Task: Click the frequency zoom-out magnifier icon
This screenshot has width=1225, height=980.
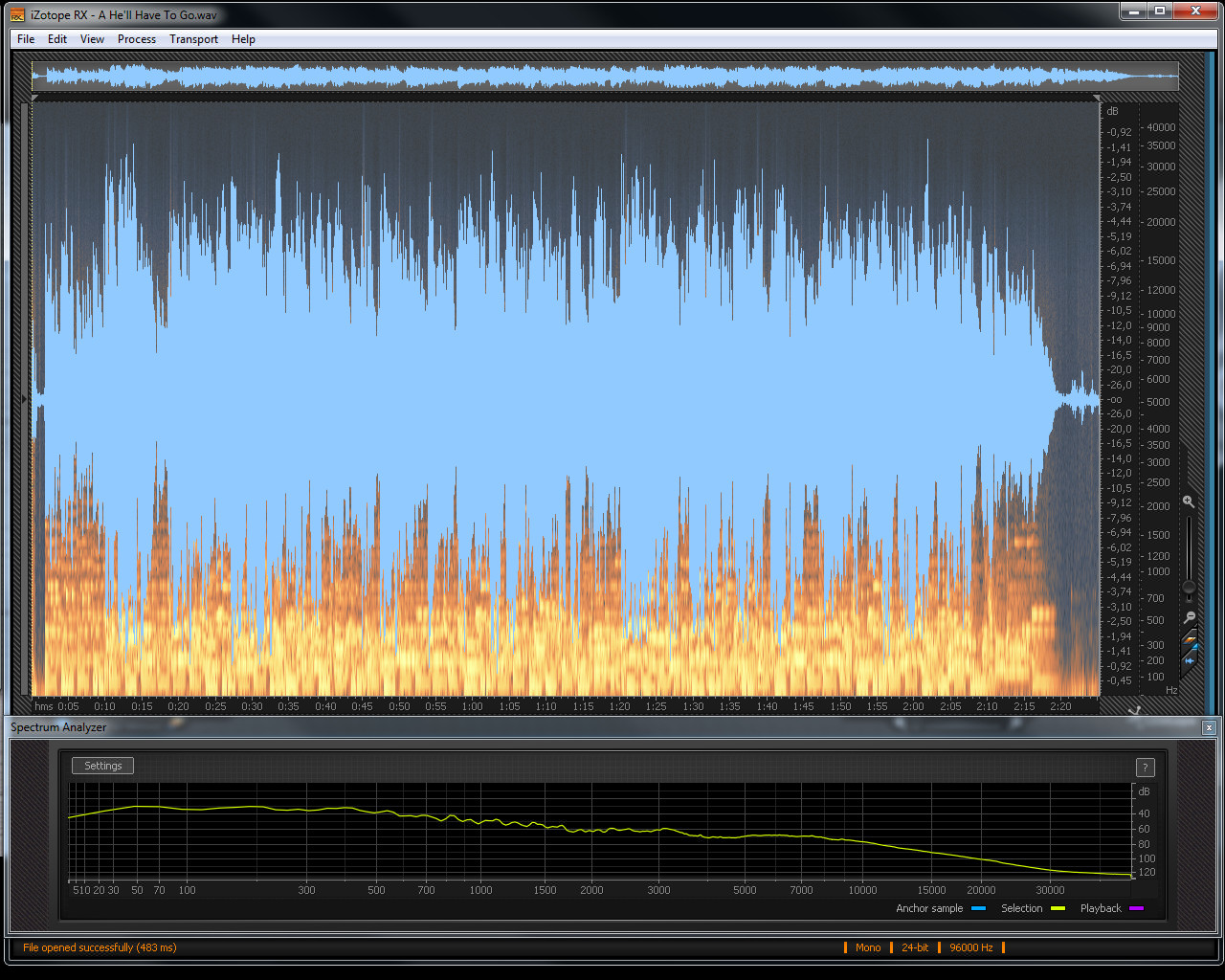Action: [1190, 617]
